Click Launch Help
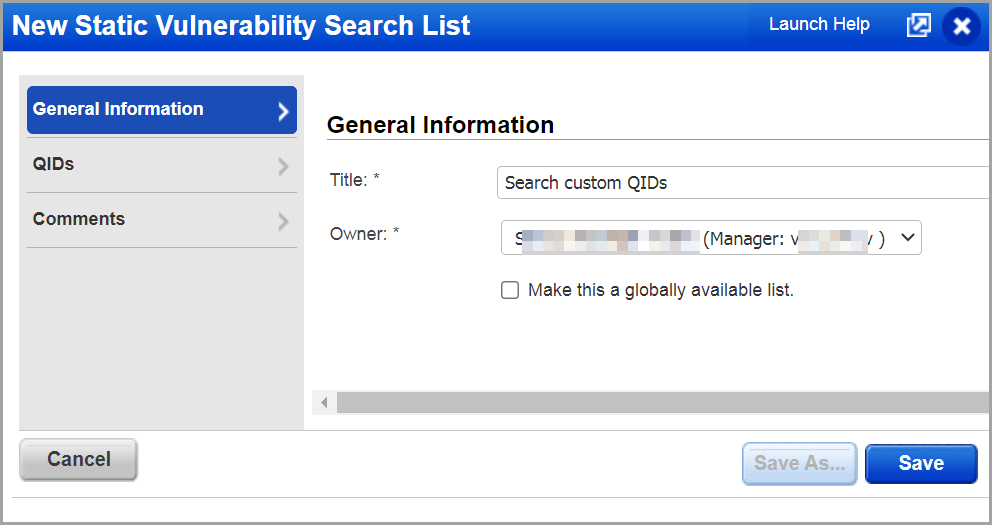Image resolution: width=992 pixels, height=525 pixels. tap(819, 25)
